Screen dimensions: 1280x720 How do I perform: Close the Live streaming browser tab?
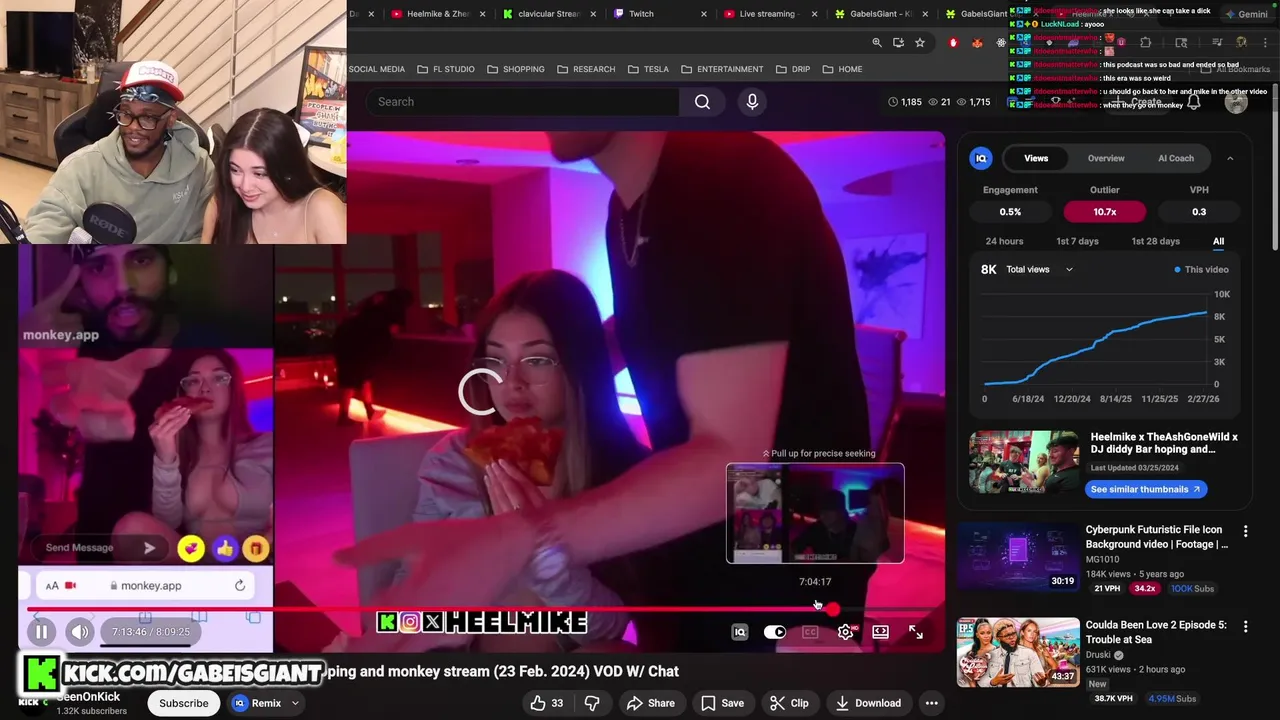click(814, 14)
